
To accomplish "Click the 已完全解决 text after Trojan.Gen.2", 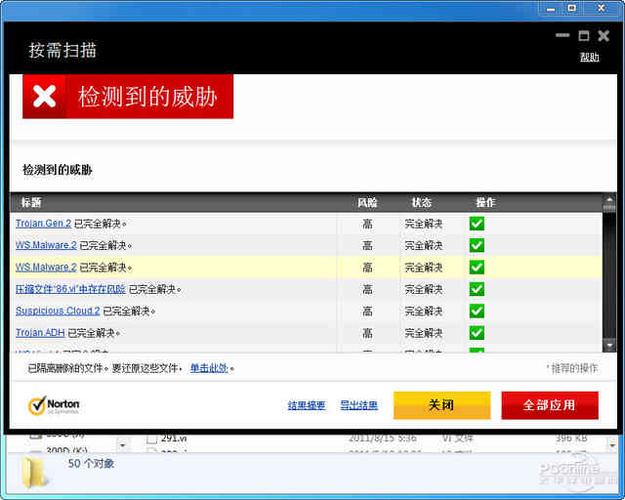I will 98,224.
